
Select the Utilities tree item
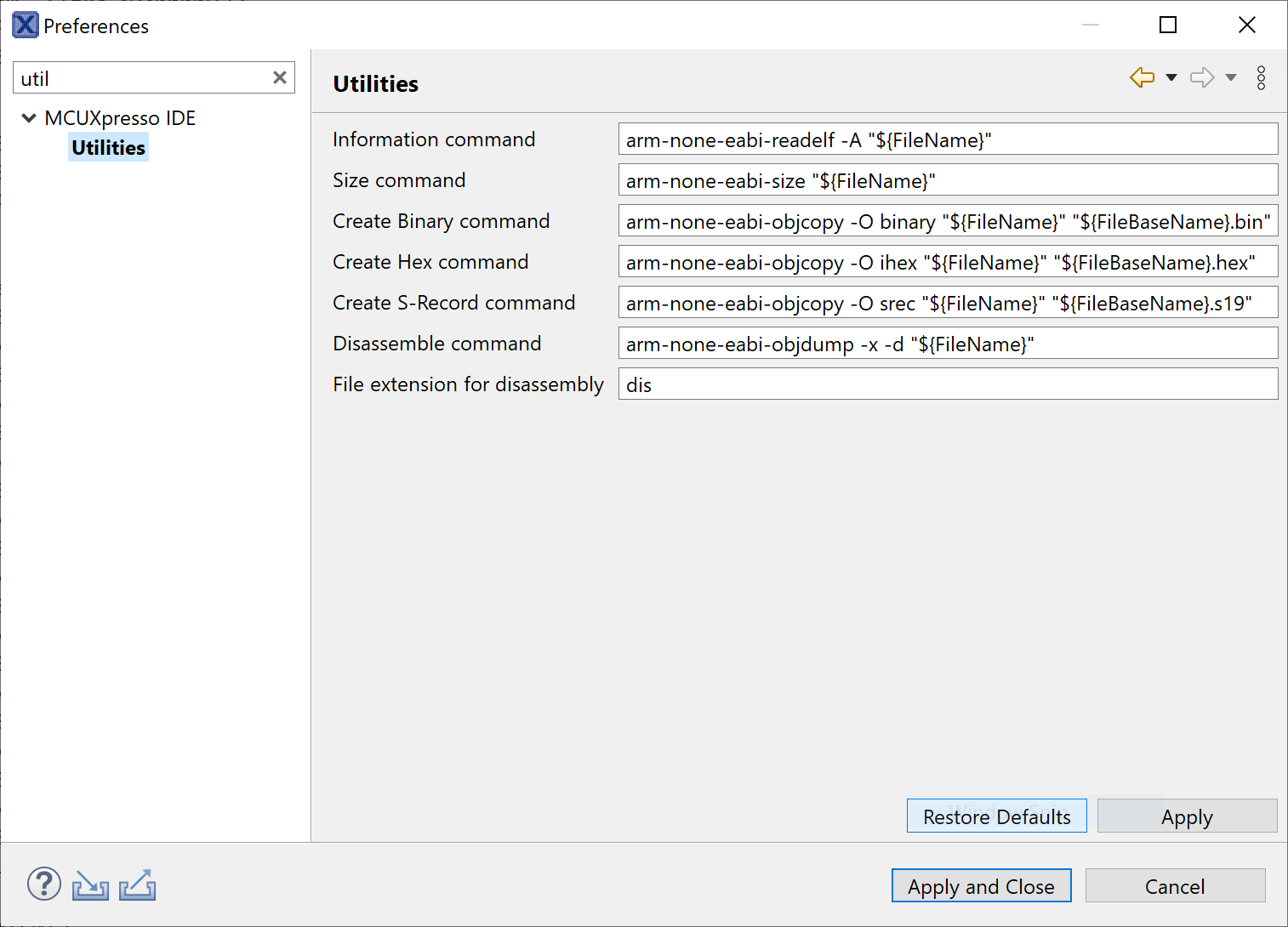(109, 148)
